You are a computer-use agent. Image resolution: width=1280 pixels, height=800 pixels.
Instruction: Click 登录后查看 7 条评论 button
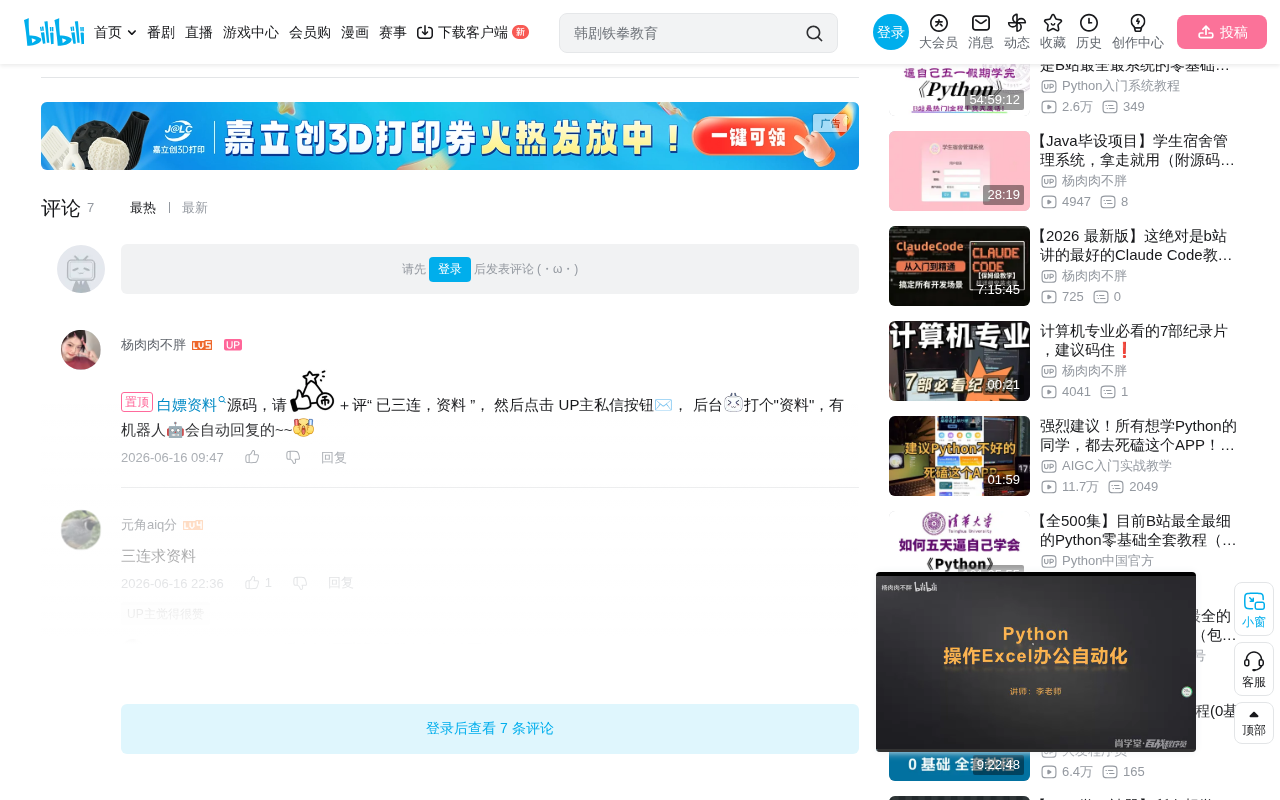(490, 729)
